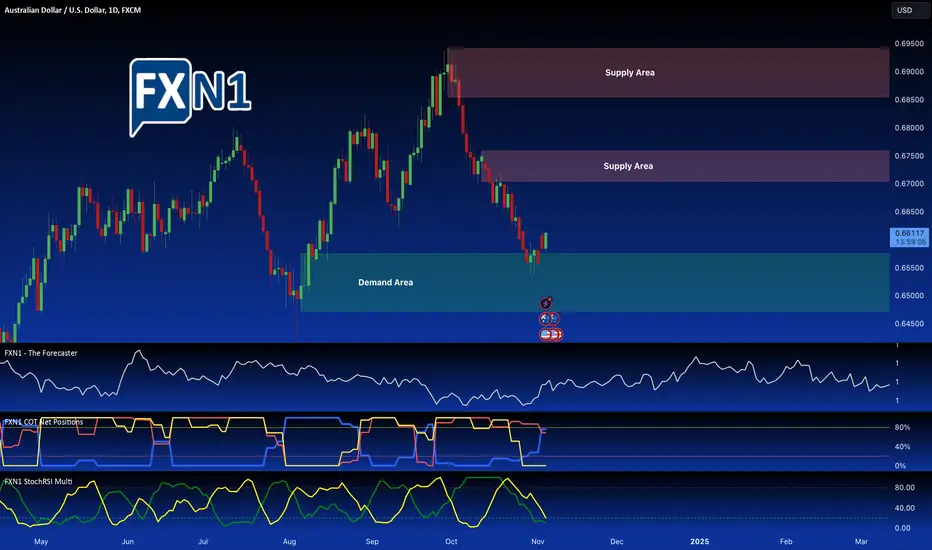The width and height of the screenshot is (932, 550).
Task: Click the Jul label on the time axis
Action: tap(203, 542)
